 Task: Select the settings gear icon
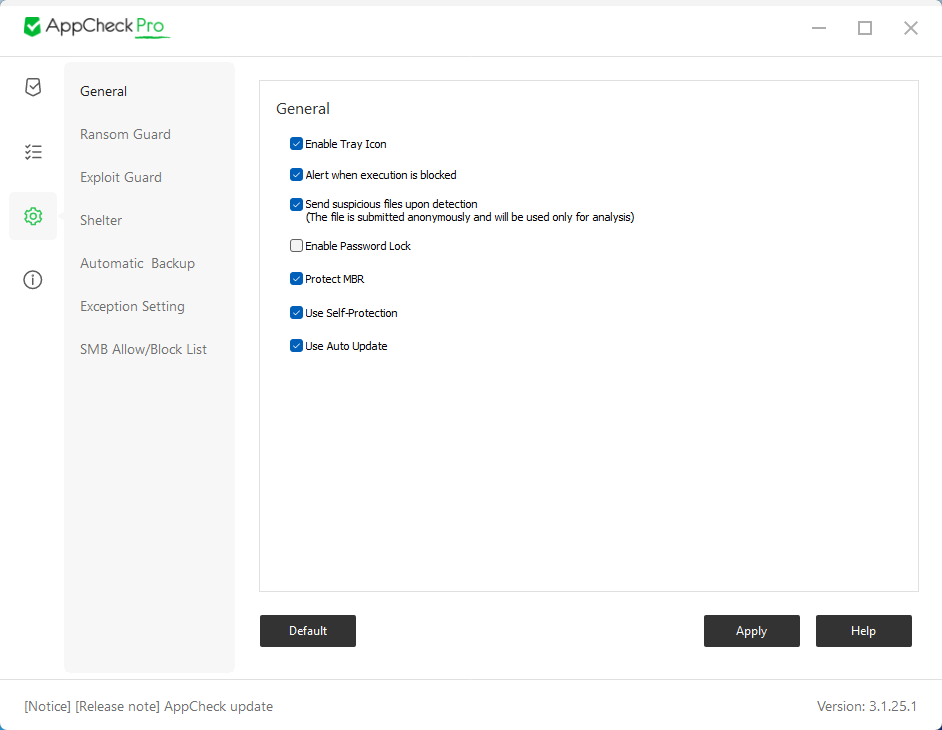pos(33,216)
